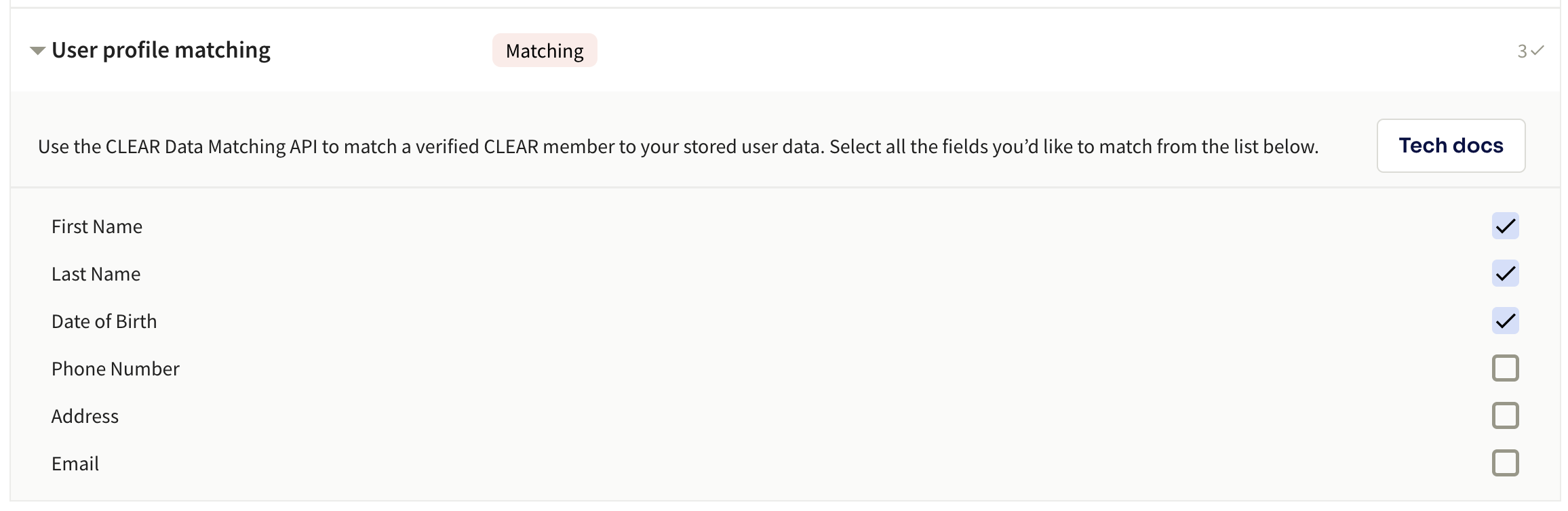Viewport: 1568px width, 511px height.
Task: Click the Phone Number label text
Action: [115, 369]
